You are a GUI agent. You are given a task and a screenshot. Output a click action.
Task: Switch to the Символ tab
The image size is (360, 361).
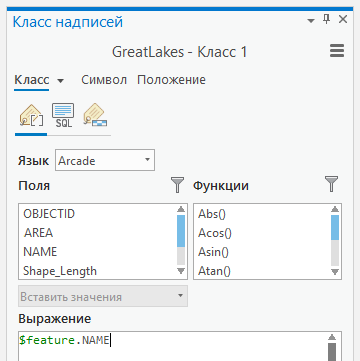pyautogui.click(x=104, y=80)
